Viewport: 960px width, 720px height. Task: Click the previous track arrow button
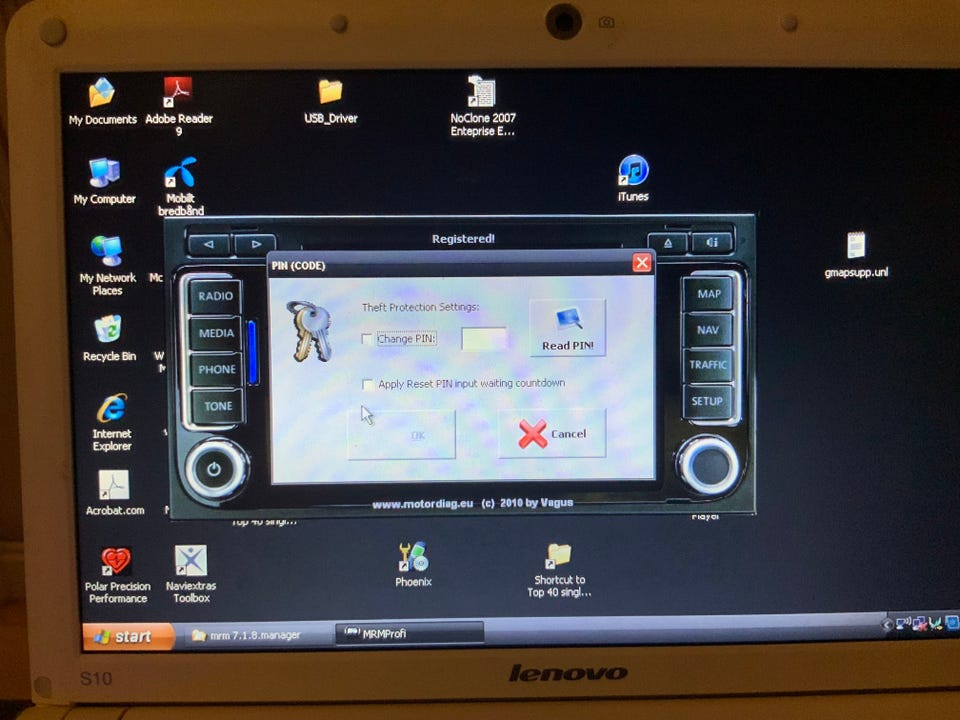[x=209, y=244]
